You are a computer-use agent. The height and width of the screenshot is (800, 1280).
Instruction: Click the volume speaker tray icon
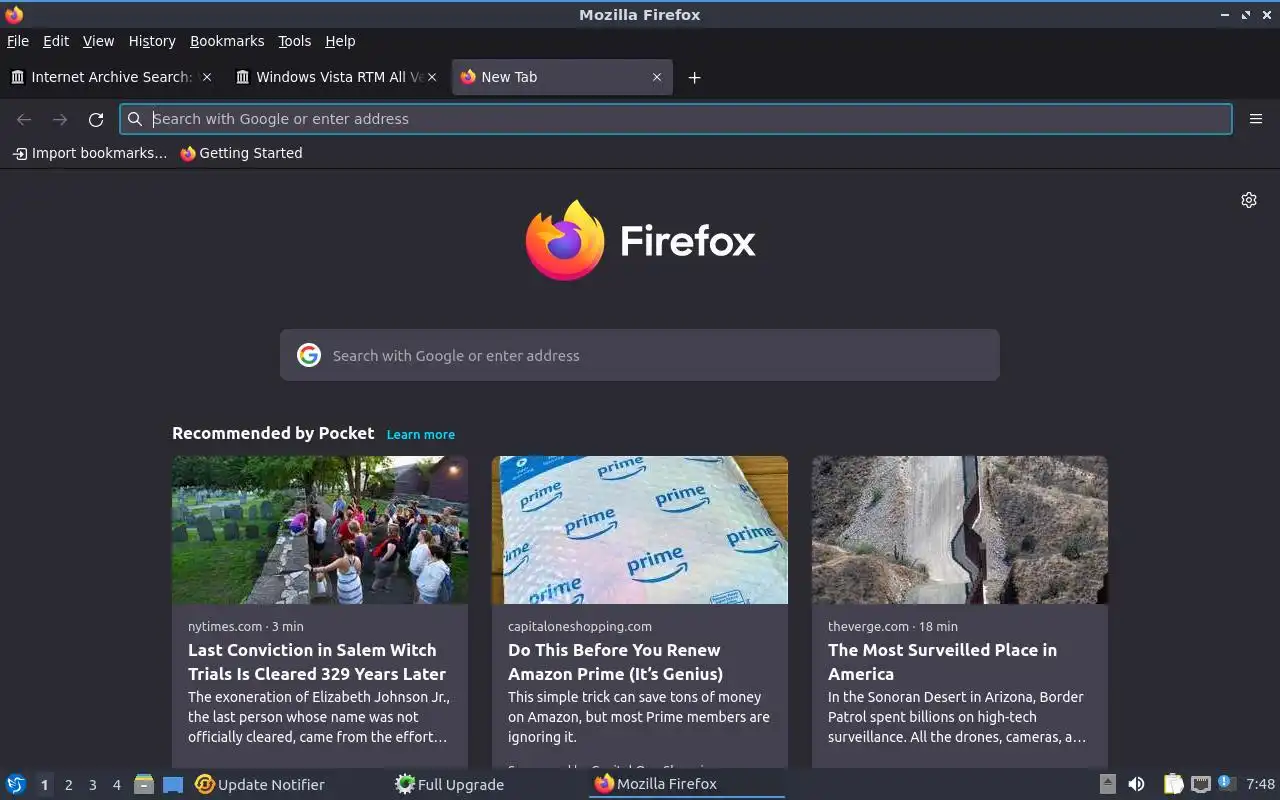coord(1136,784)
